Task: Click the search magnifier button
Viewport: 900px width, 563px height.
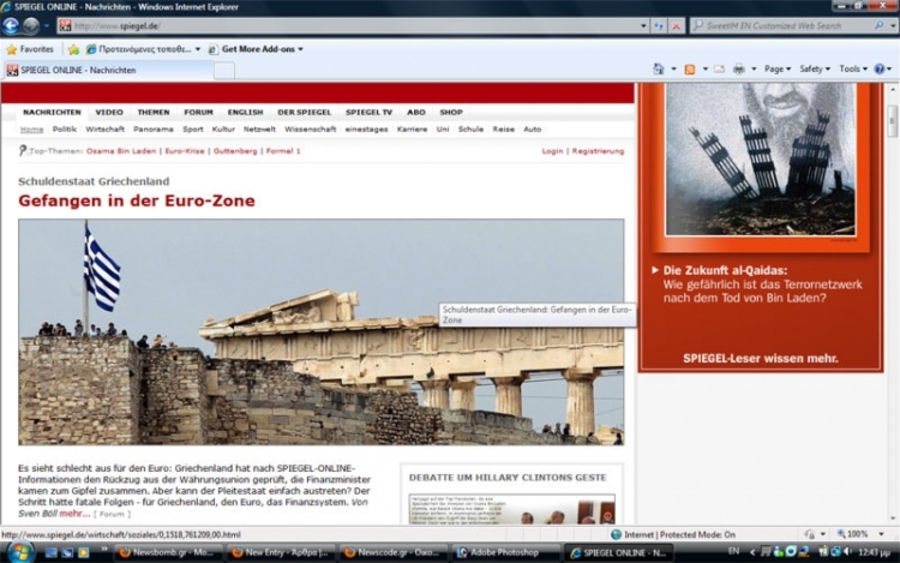Action: pos(879,25)
